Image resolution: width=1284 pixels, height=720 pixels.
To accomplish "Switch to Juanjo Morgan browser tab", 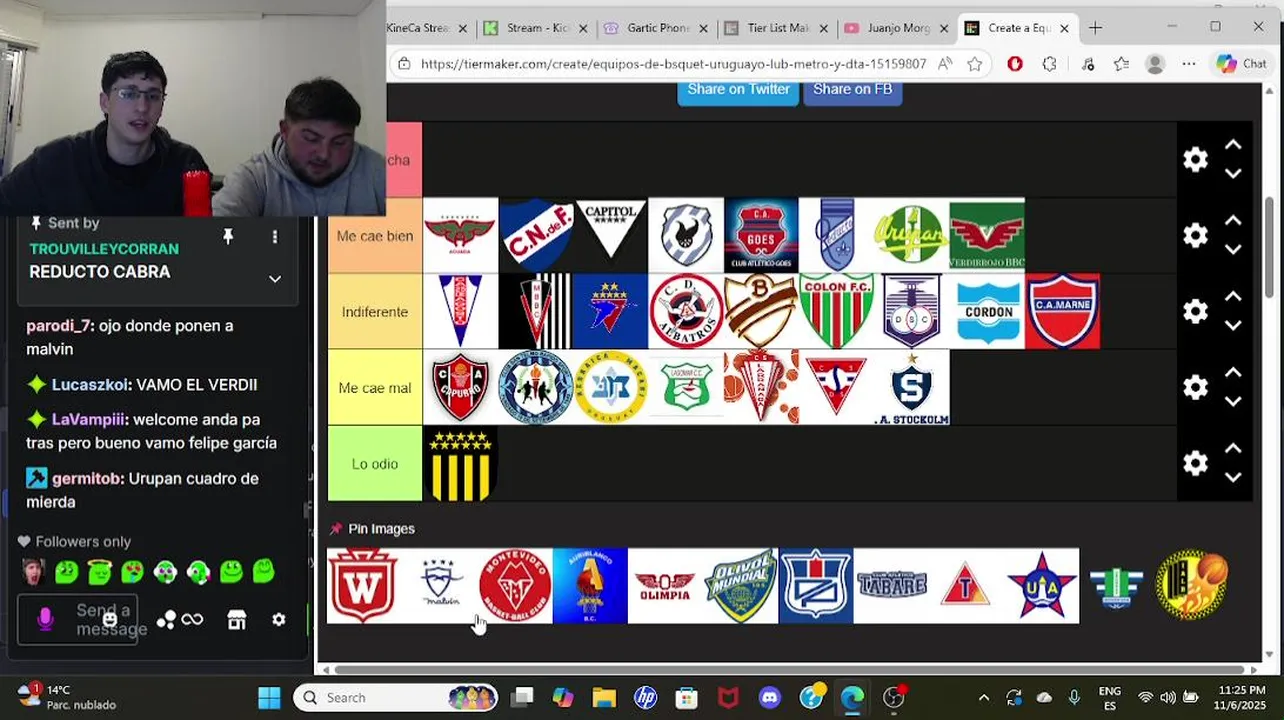I will coord(898,28).
